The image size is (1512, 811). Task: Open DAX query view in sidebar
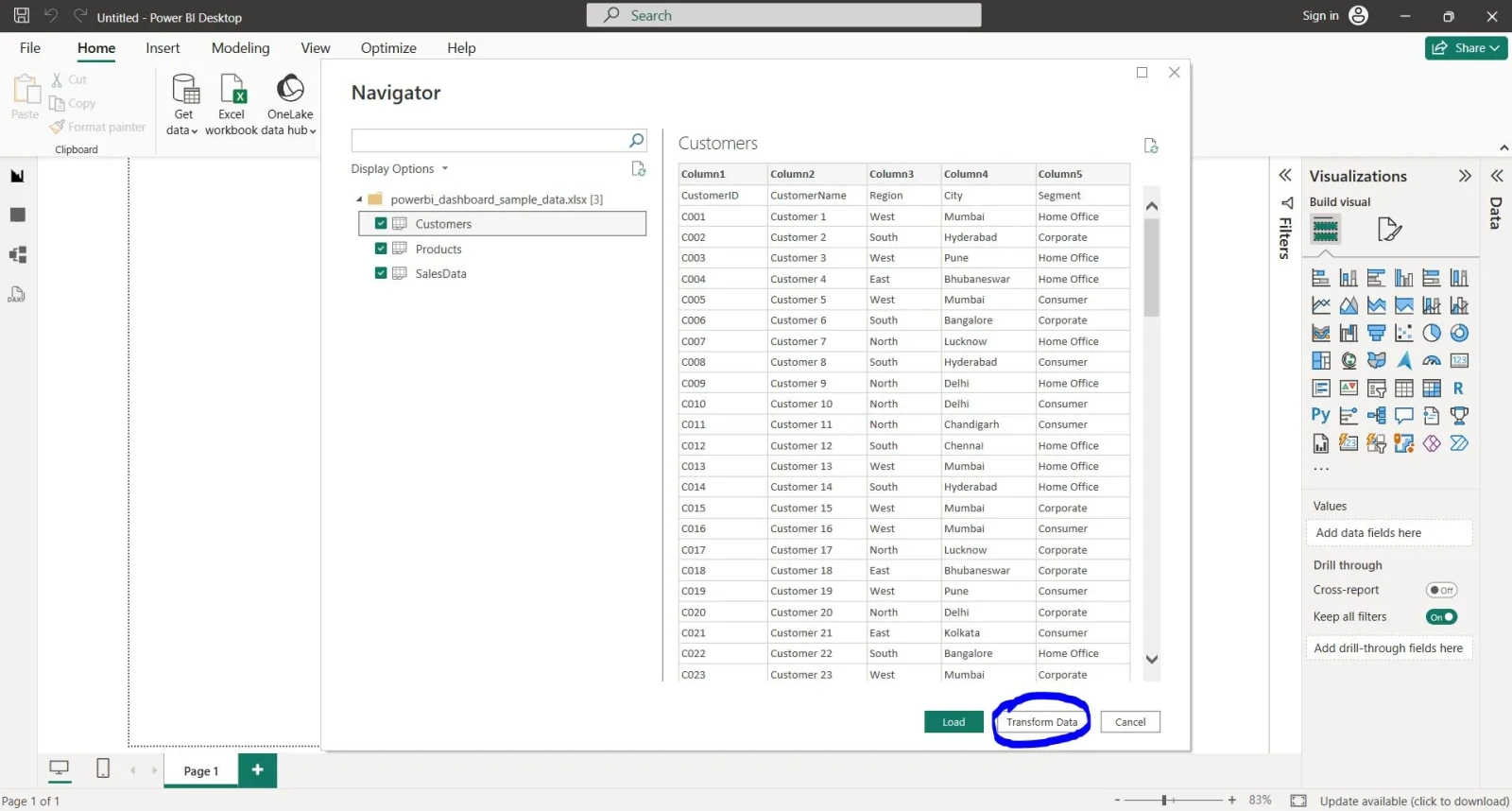coord(17,295)
